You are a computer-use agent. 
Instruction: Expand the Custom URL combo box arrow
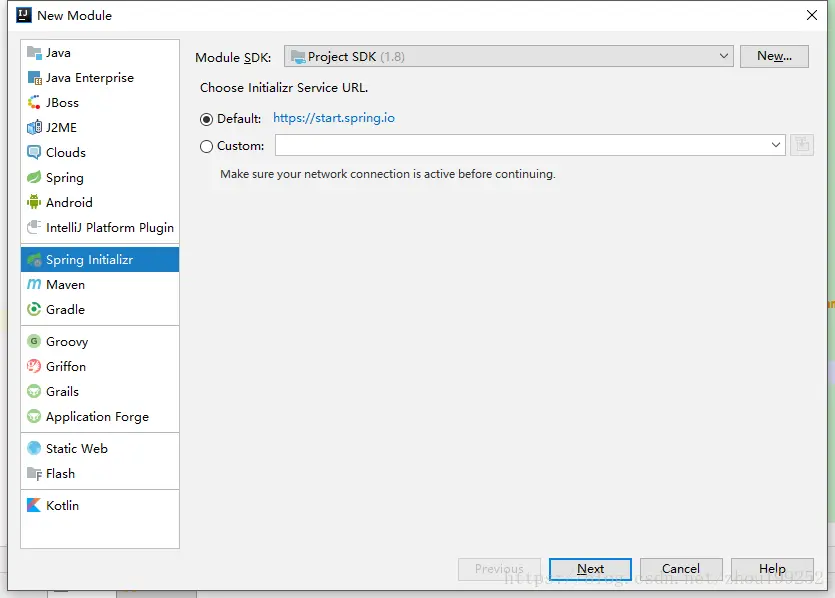(776, 146)
